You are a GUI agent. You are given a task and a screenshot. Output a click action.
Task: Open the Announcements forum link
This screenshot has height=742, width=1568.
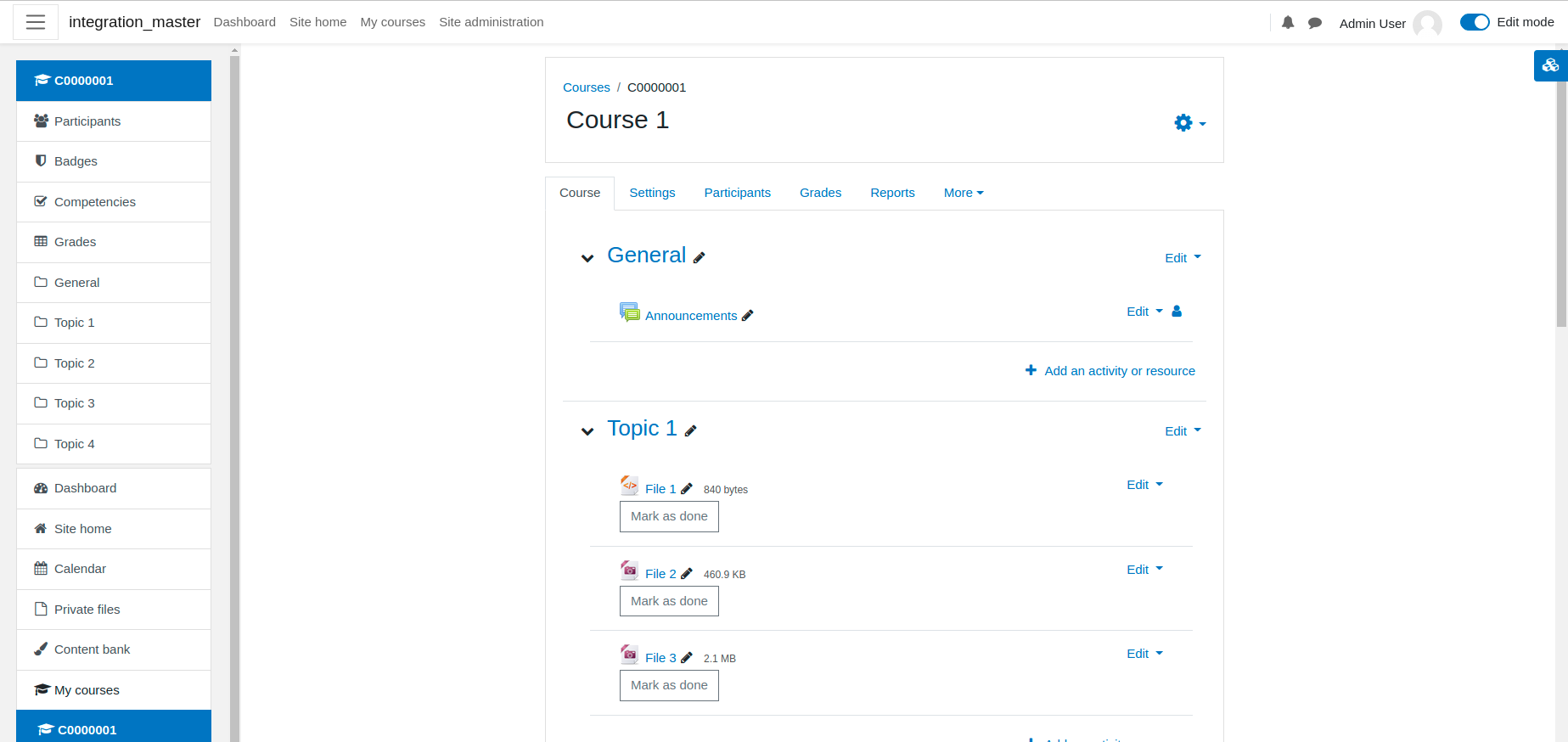691,316
